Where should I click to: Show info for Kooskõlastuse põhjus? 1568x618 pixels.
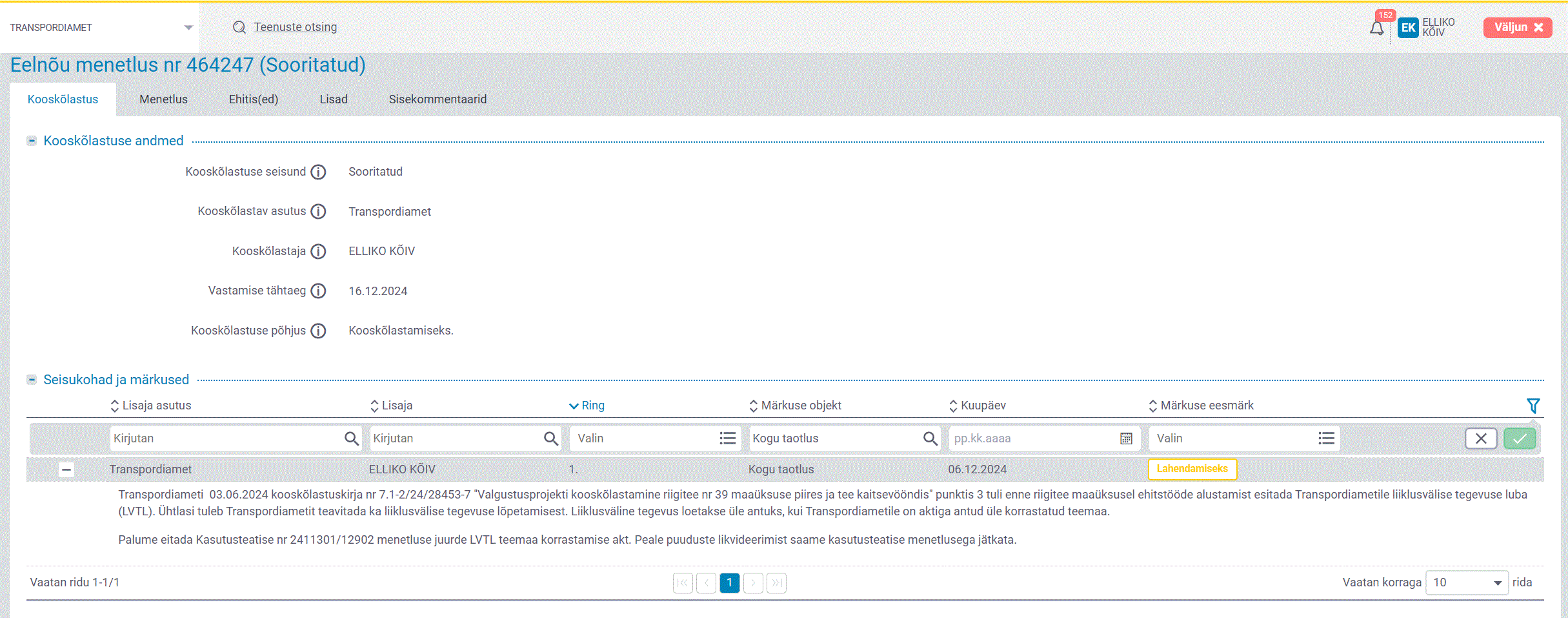tap(318, 331)
